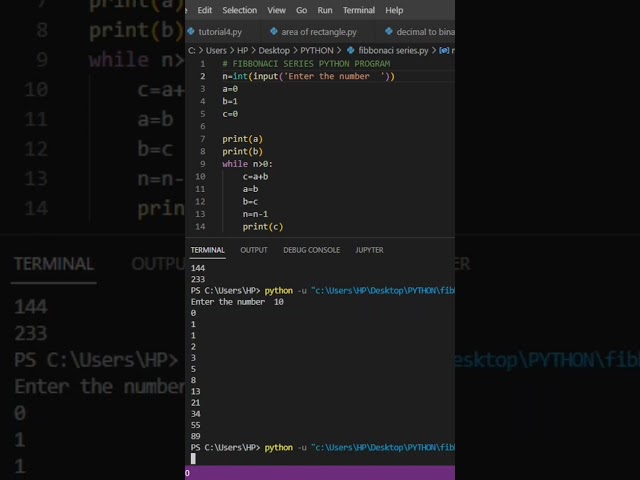Click terminal output value 55
The height and width of the screenshot is (480, 640).
click(196, 425)
